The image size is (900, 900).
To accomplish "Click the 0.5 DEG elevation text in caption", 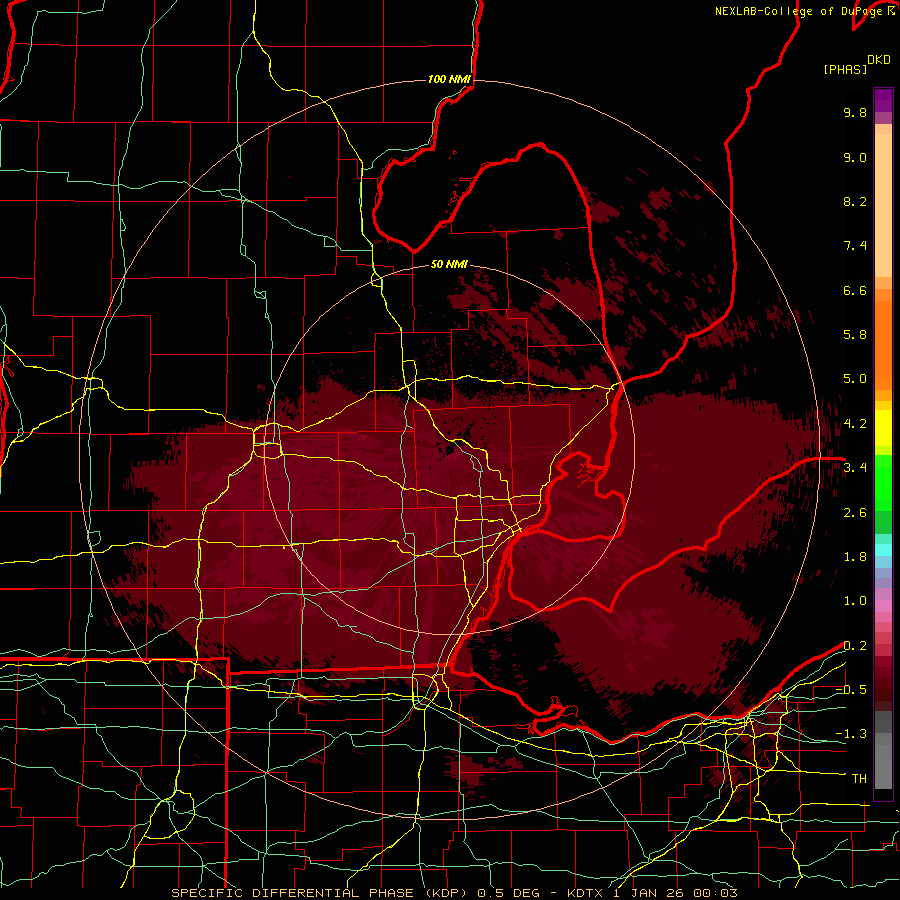I will pyautogui.click(x=509, y=893).
